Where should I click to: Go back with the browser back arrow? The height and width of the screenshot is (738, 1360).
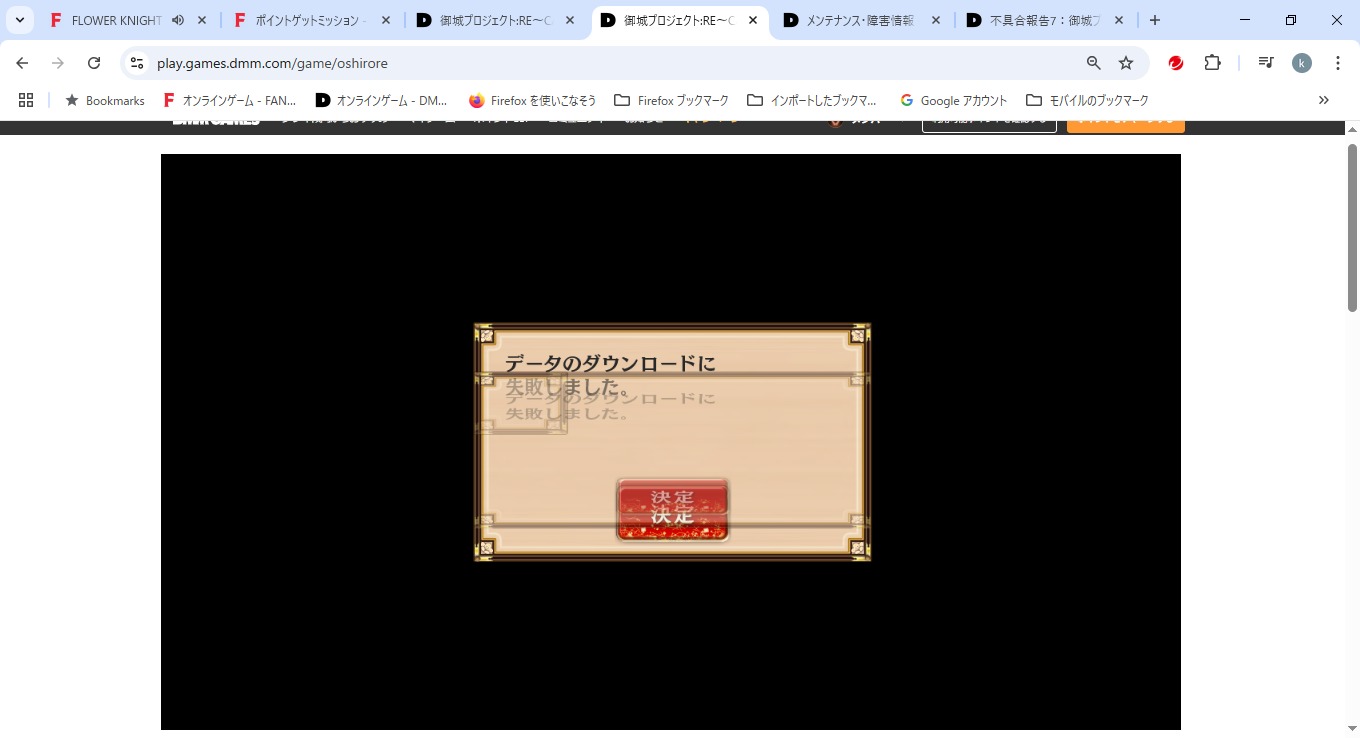[x=22, y=63]
